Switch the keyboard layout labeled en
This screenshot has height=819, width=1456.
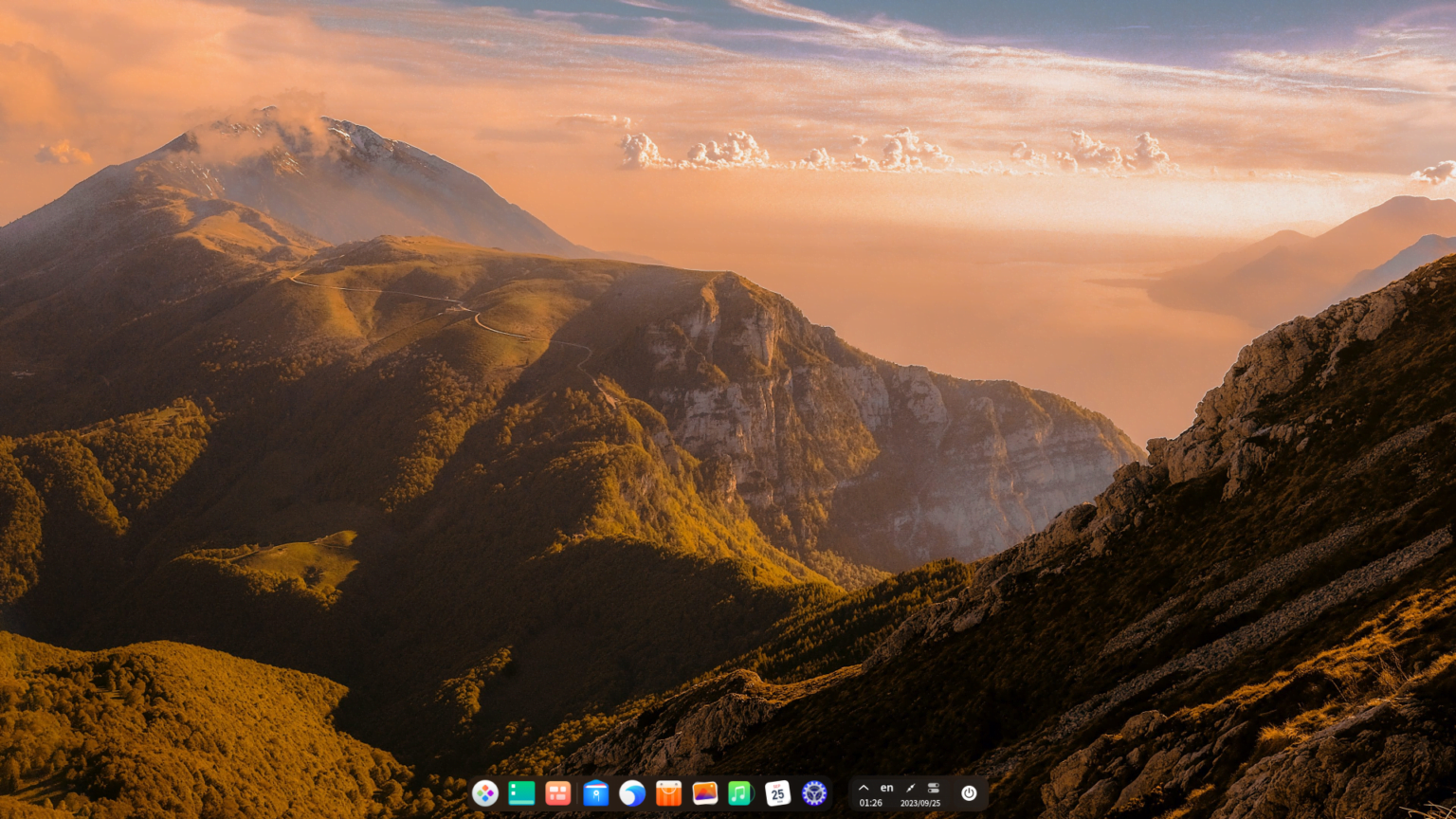886,788
